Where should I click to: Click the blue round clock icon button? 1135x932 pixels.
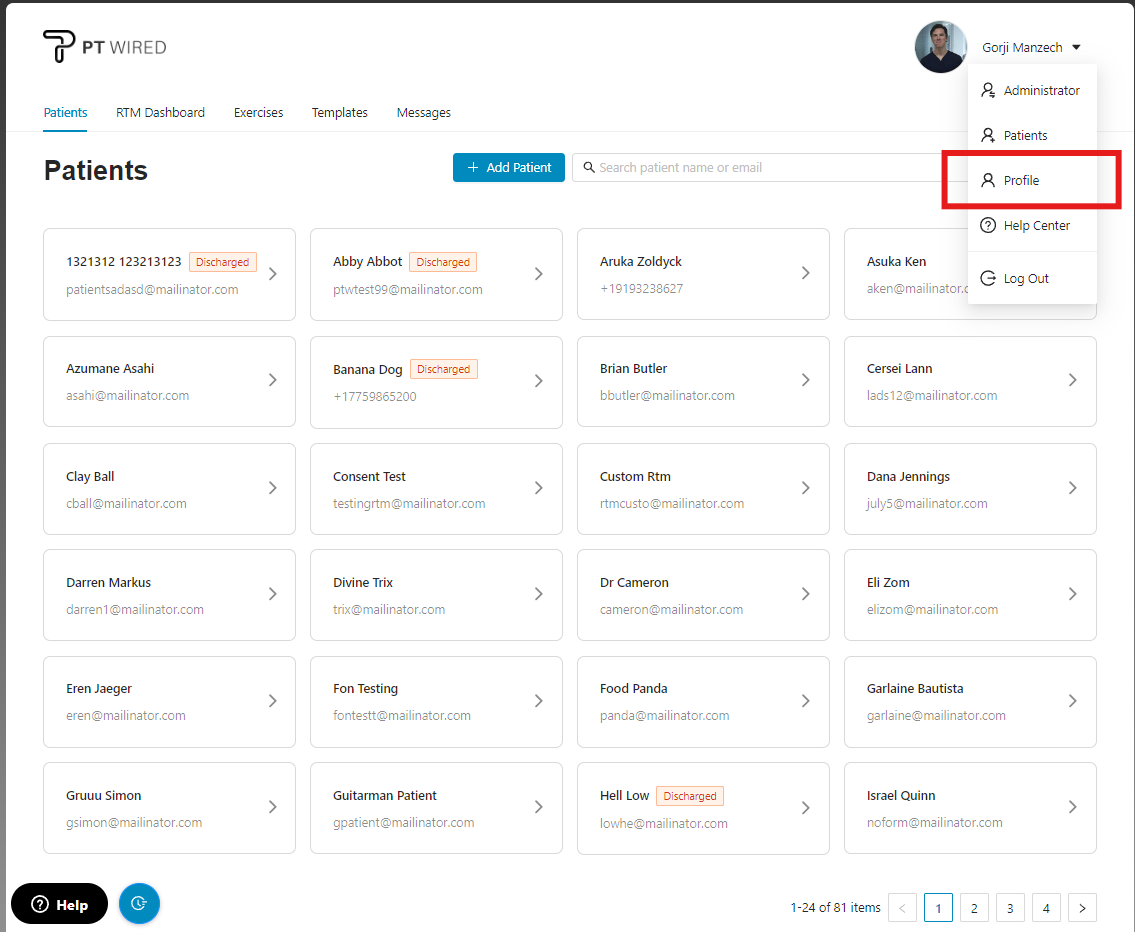click(x=139, y=903)
